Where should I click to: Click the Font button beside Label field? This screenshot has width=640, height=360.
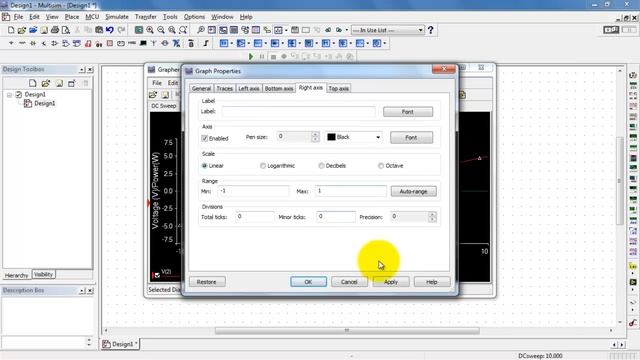coord(408,111)
